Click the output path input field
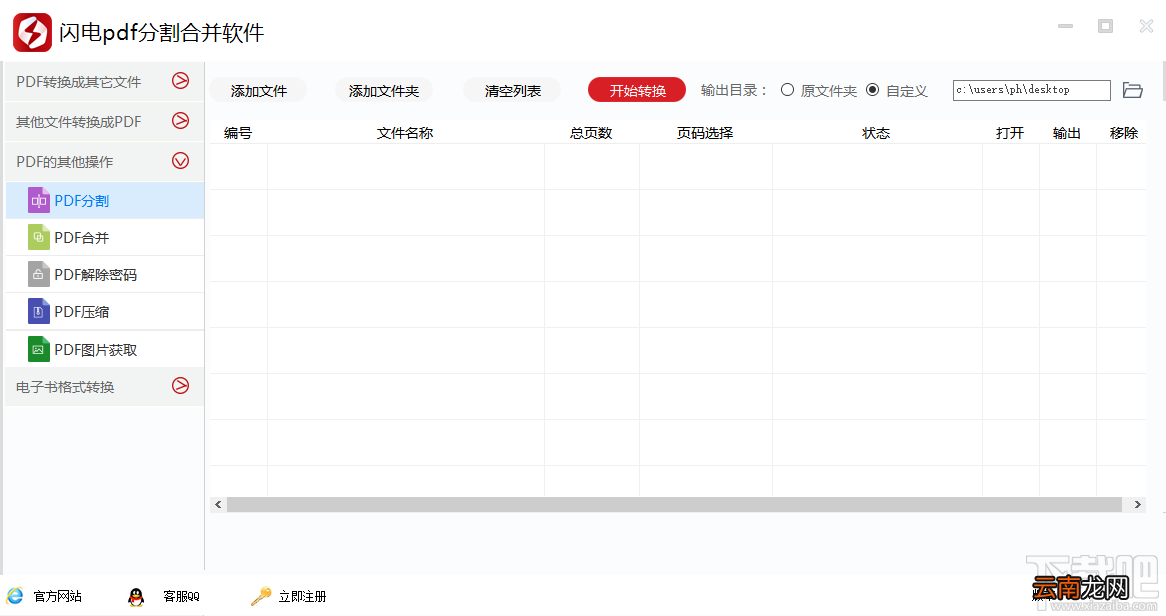 (1031, 90)
